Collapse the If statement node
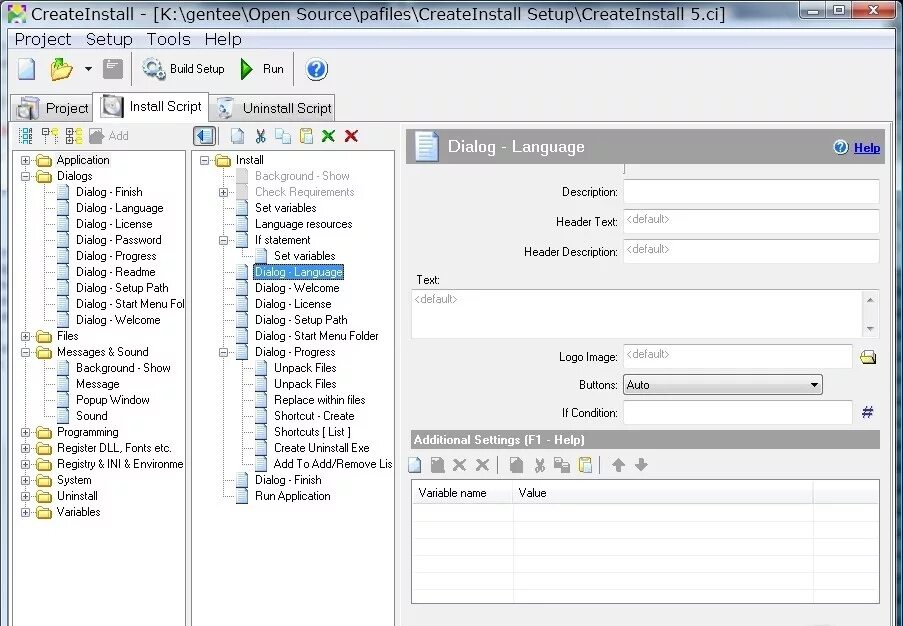 (x=223, y=240)
